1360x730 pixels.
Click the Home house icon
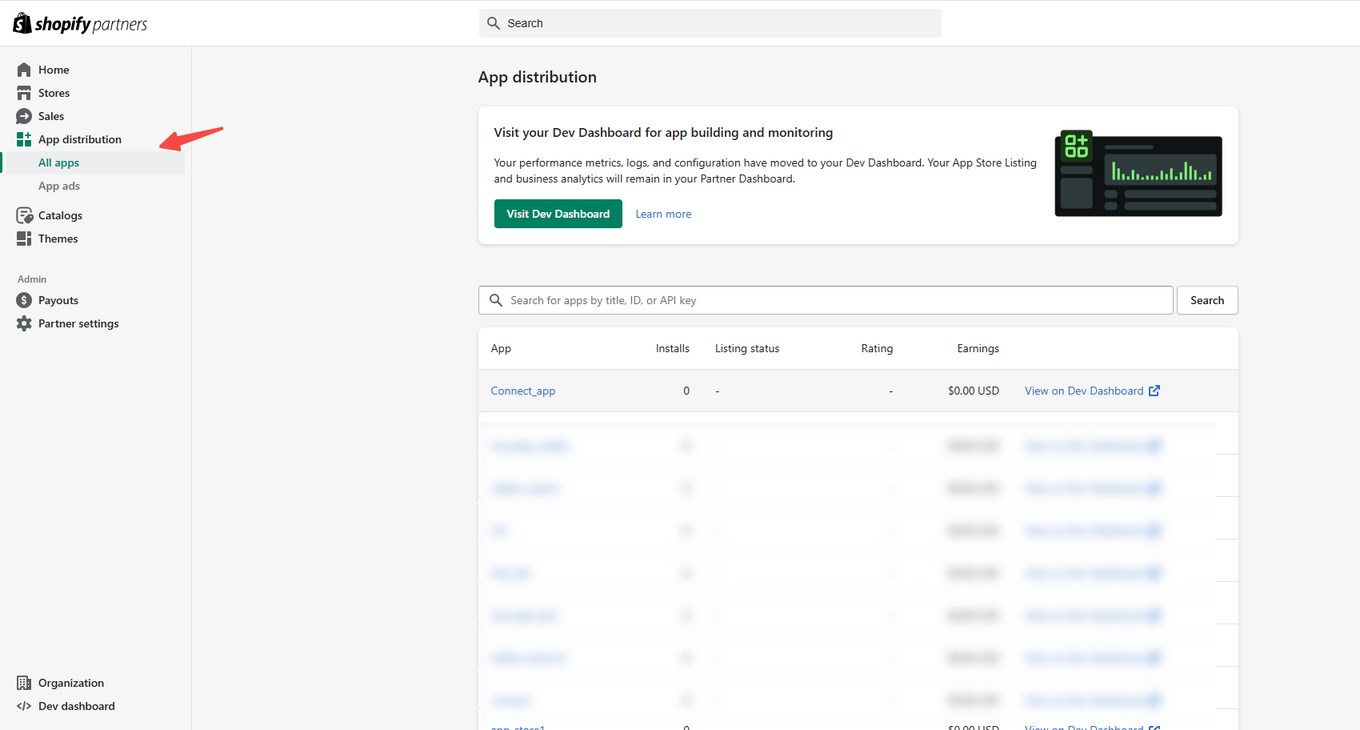24,70
